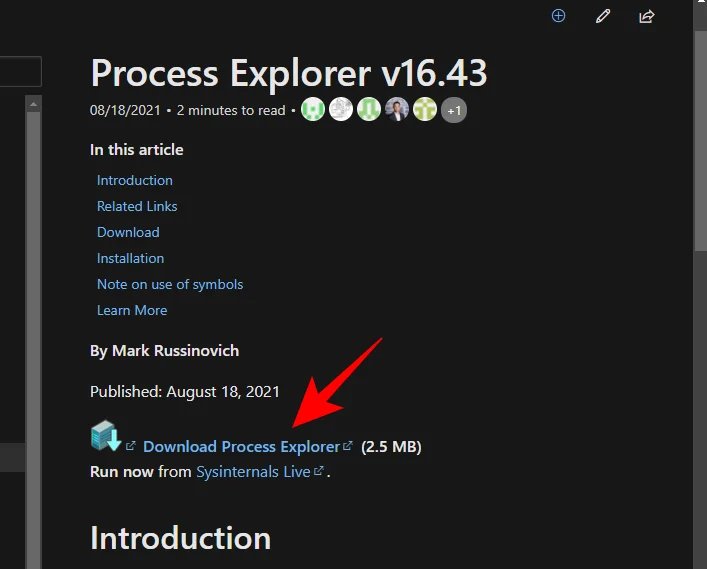Click the edit pencil icon

(602, 16)
